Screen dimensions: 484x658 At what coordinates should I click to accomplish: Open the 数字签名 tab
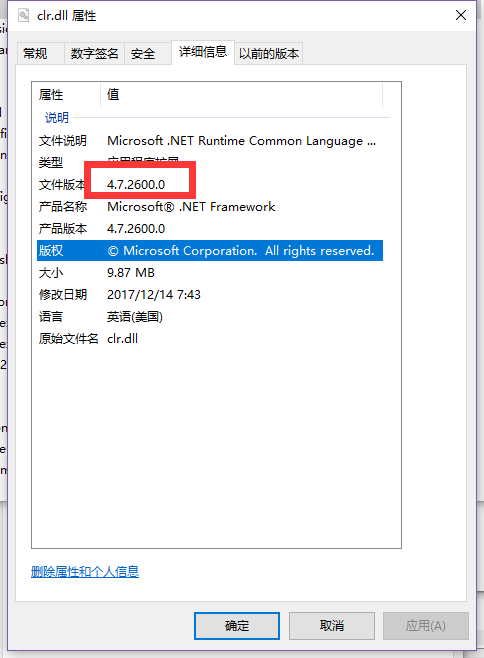pos(94,53)
